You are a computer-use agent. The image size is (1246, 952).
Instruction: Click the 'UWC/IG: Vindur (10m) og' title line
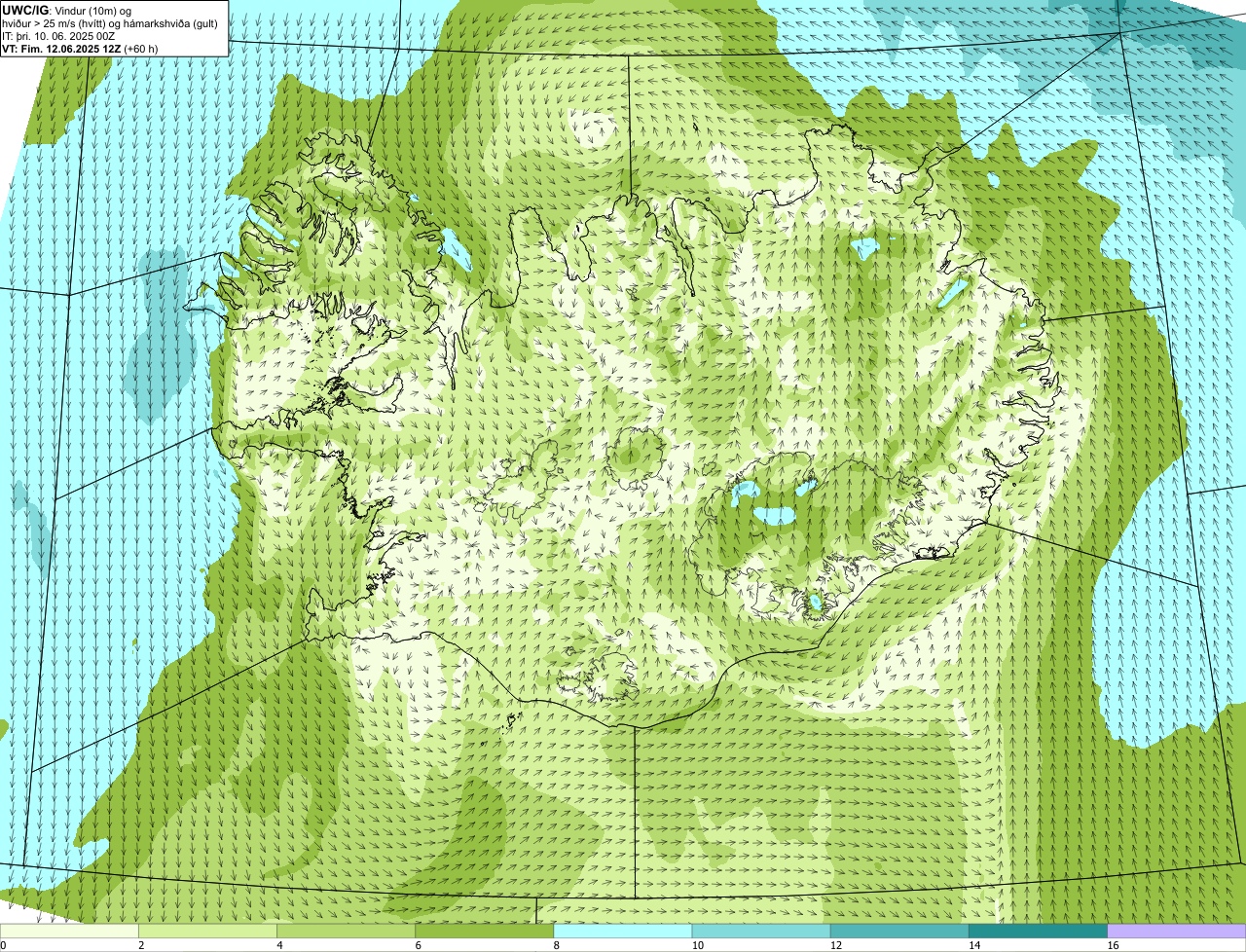point(67,10)
